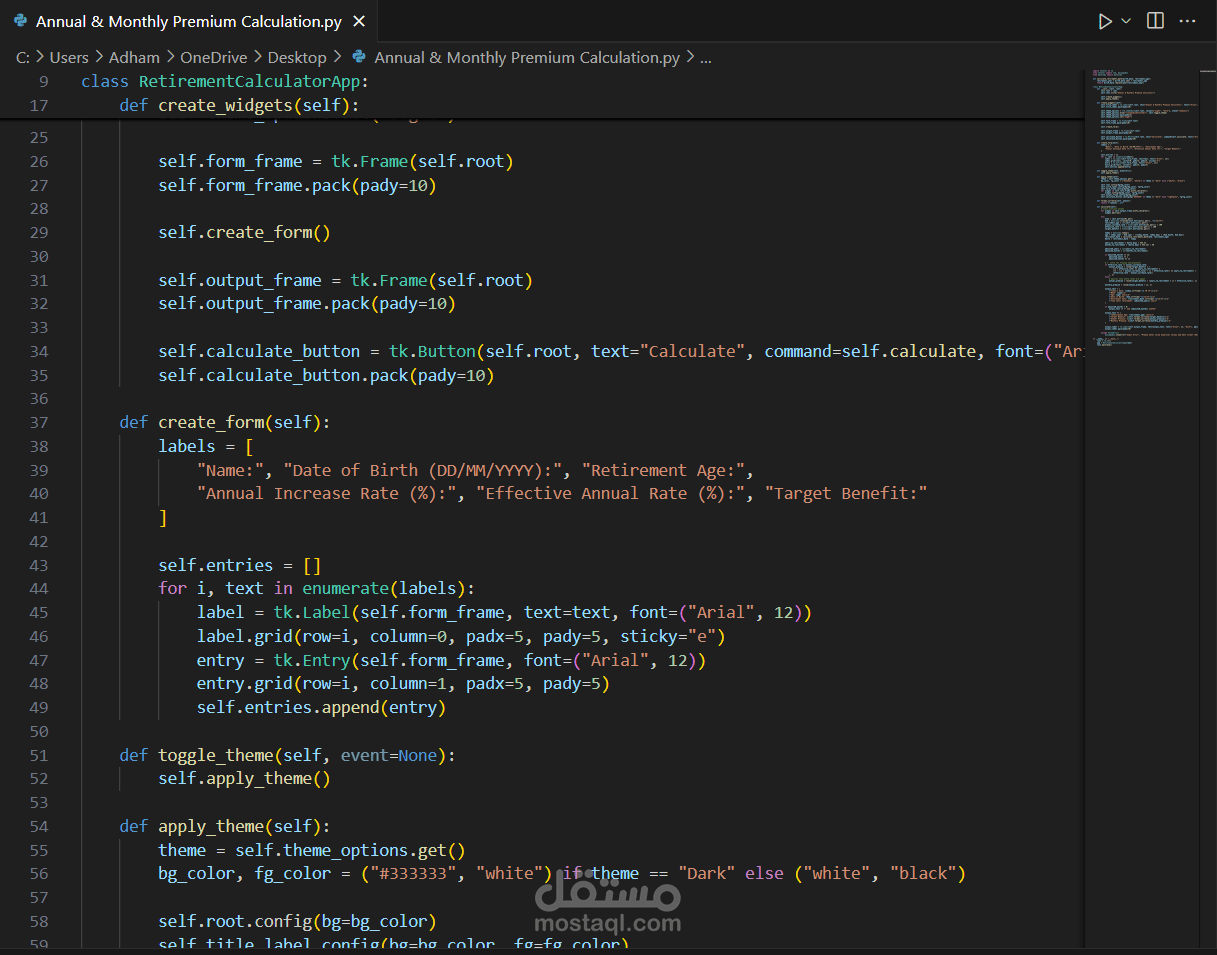
Task: Click line number 37 in the gutter
Action: (x=39, y=422)
